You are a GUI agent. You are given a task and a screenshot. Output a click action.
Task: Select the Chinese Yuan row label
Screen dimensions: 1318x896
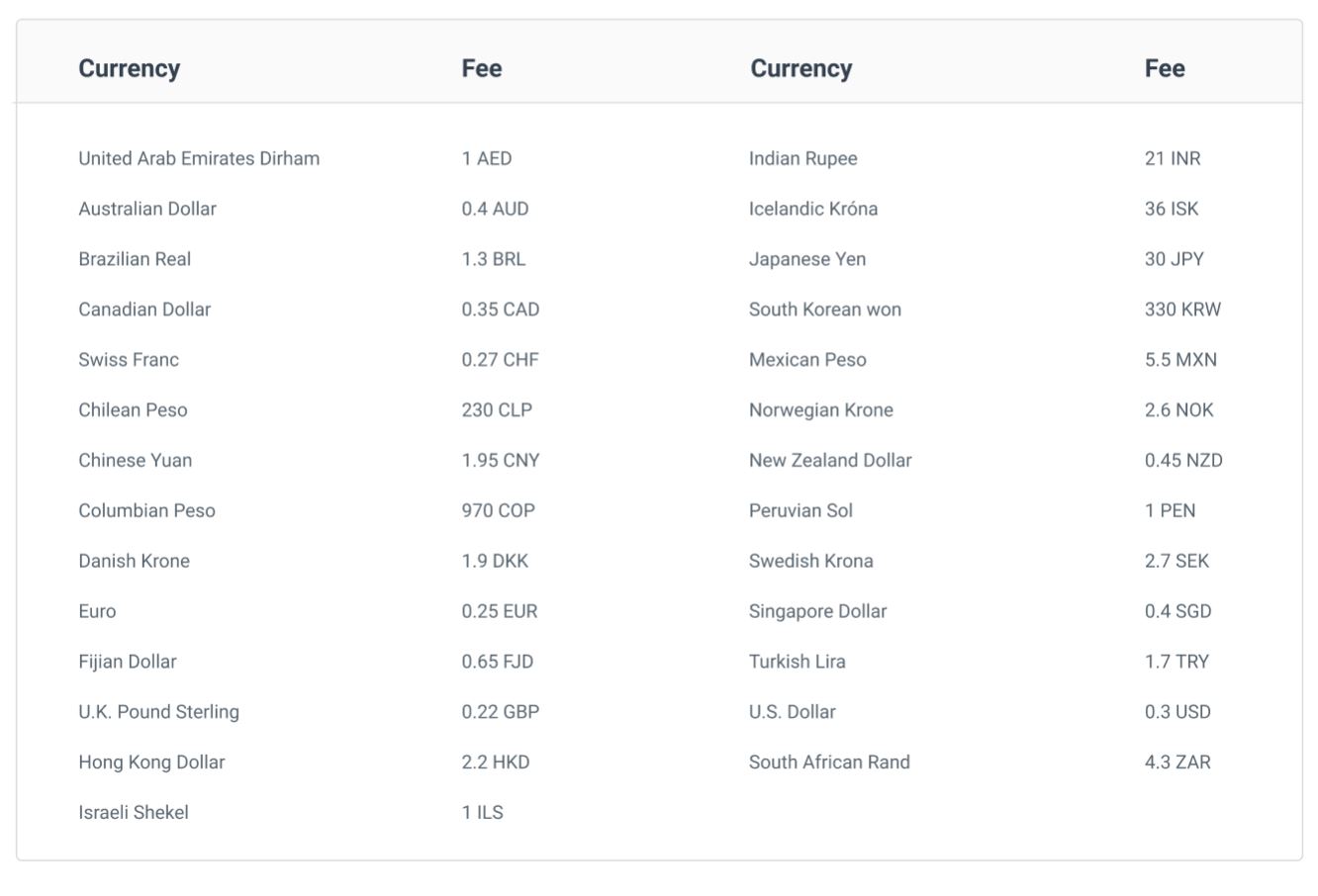(136, 461)
